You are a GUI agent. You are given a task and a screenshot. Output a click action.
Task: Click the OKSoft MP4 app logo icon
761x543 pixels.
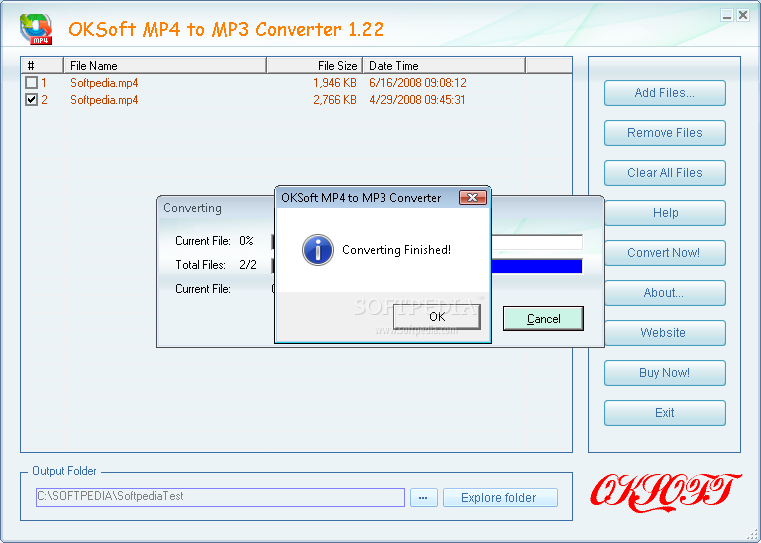pos(36,29)
